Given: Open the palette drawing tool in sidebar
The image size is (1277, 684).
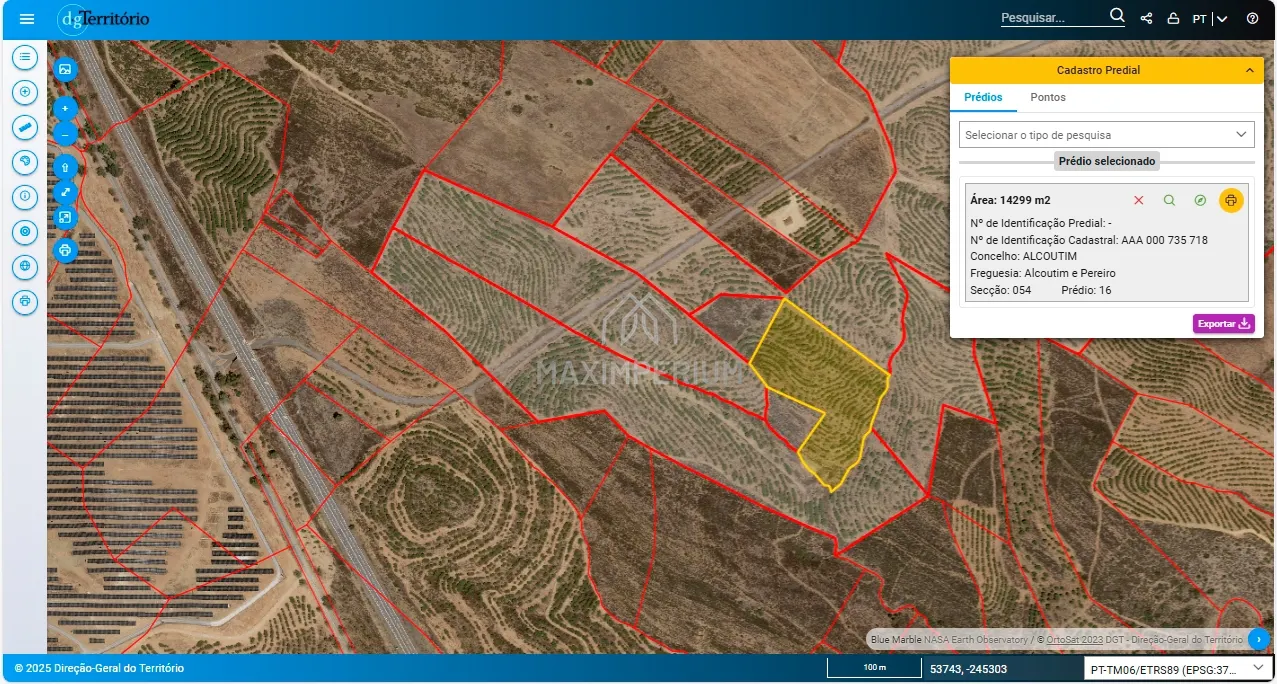Looking at the screenshot, I should [x=25, y=162].
